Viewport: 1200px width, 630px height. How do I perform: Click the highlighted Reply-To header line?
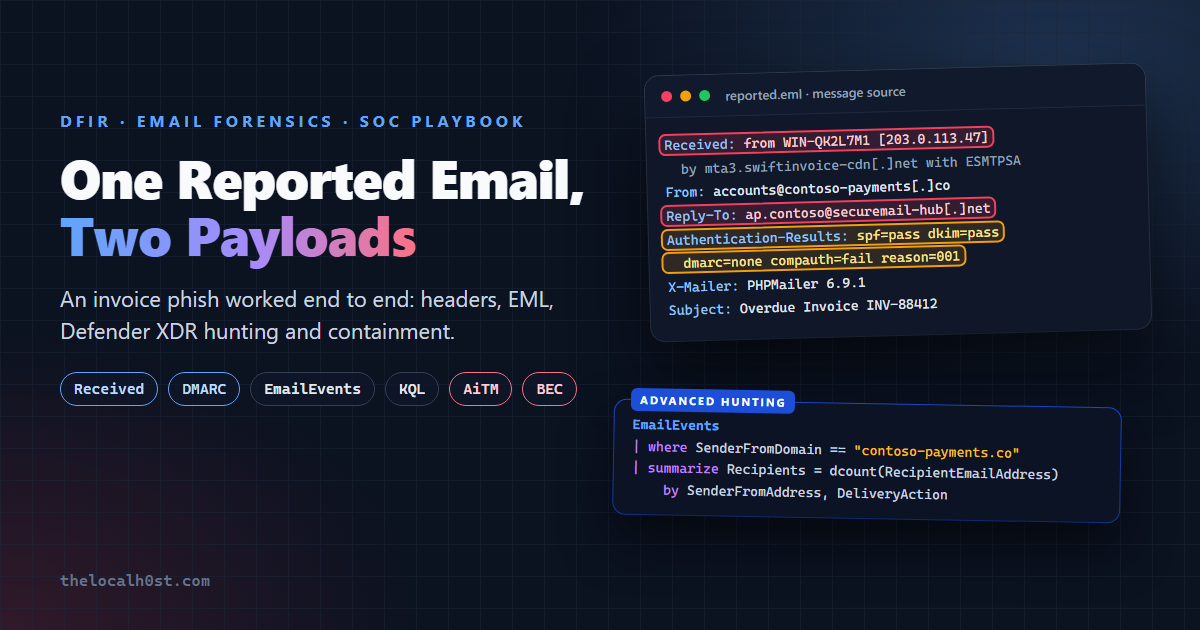click(x=828, y=213)
